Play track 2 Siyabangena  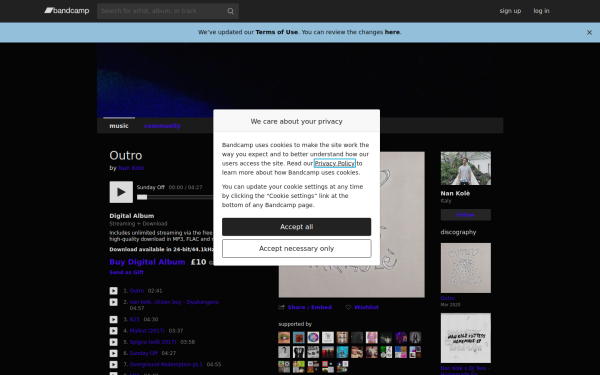coord(114,302)
